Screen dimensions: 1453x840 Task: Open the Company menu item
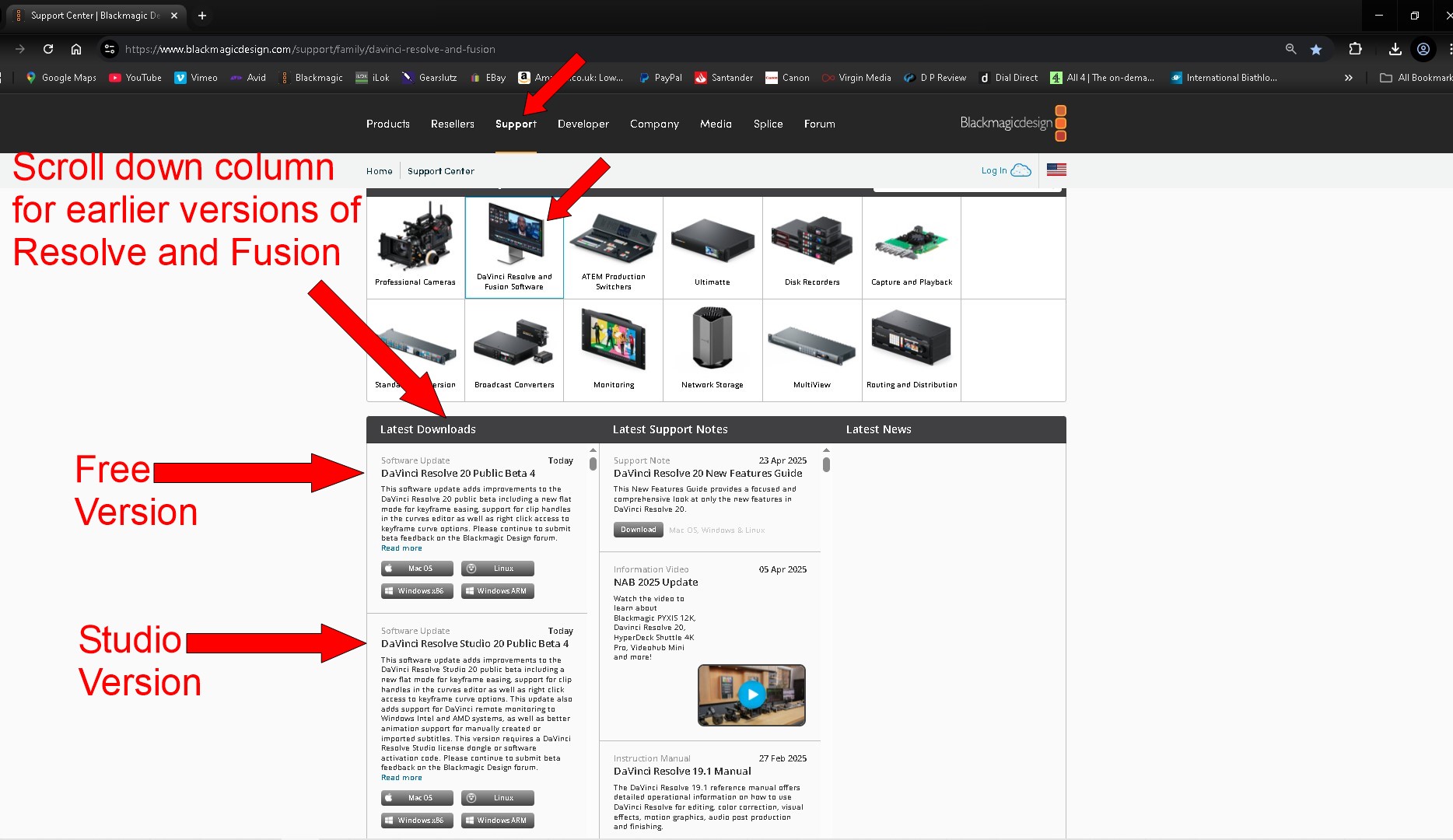point(654,124)
